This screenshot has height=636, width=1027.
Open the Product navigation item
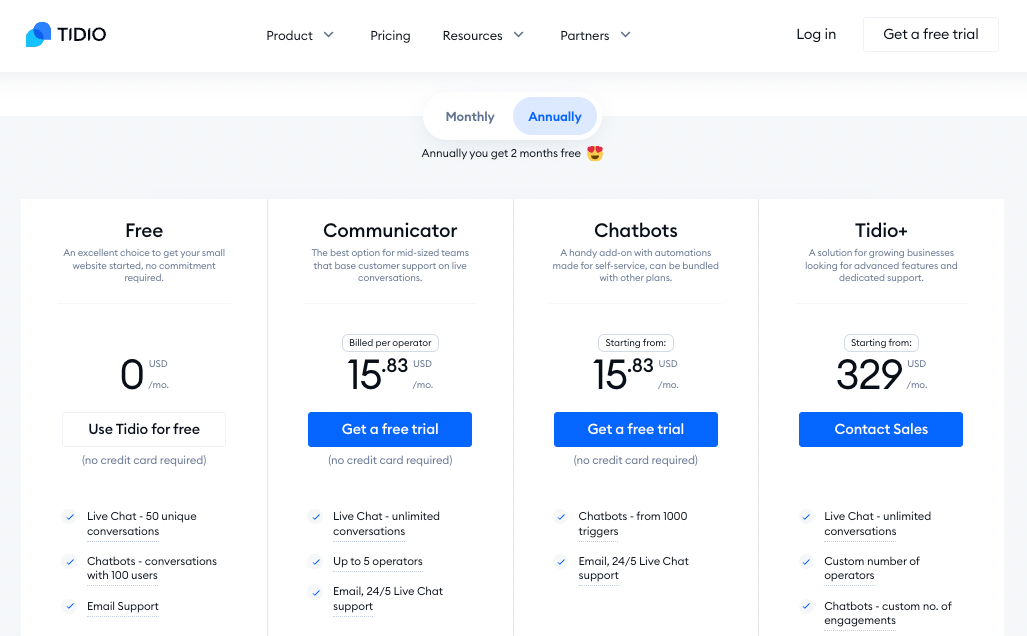(289, 35)
